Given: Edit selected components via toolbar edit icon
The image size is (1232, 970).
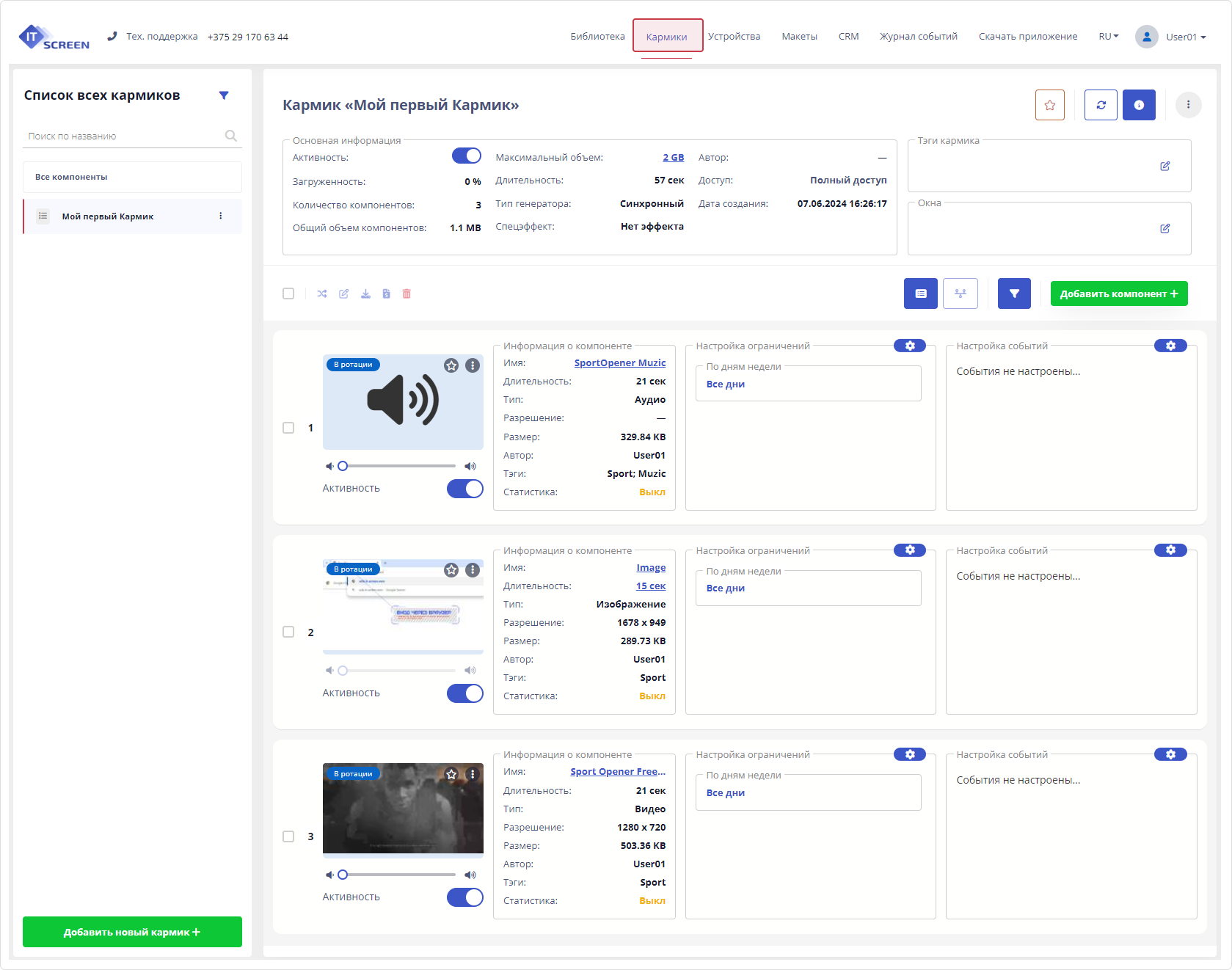Looking at the screenshot, I should pyautogui.click(x=343, y=293).
